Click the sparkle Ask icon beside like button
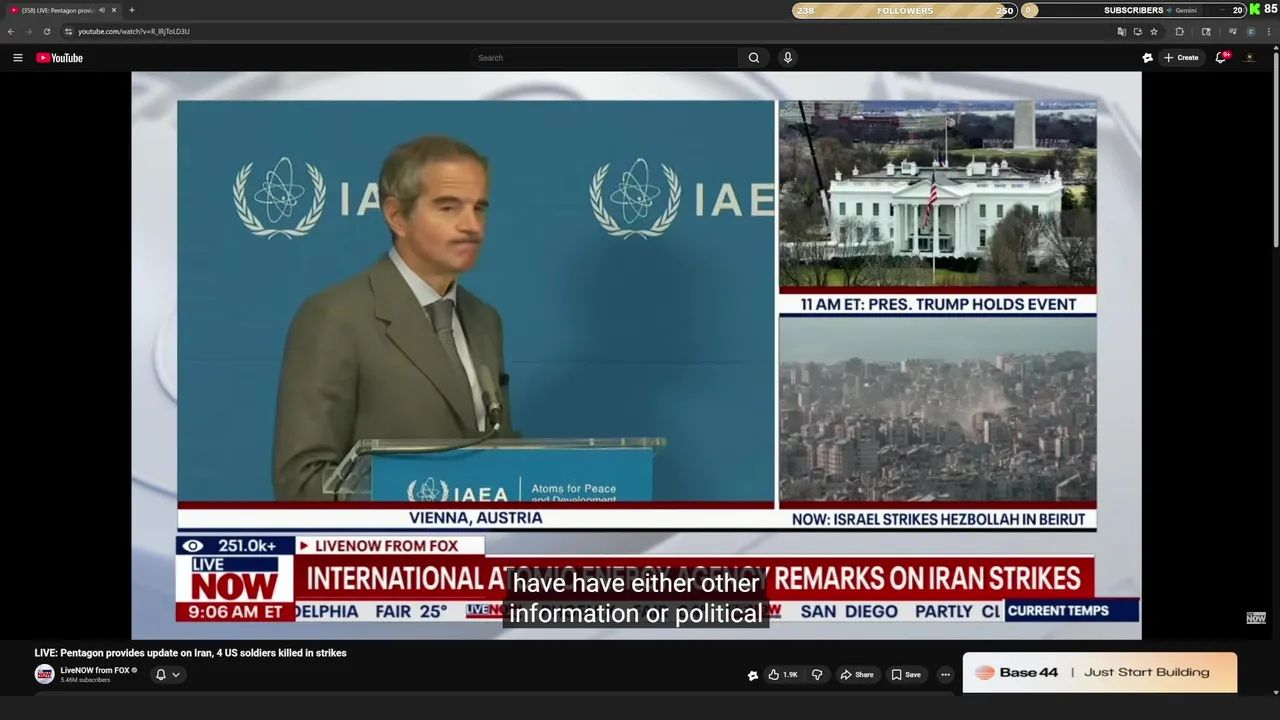1280x720 pixels. click(753, 675)
